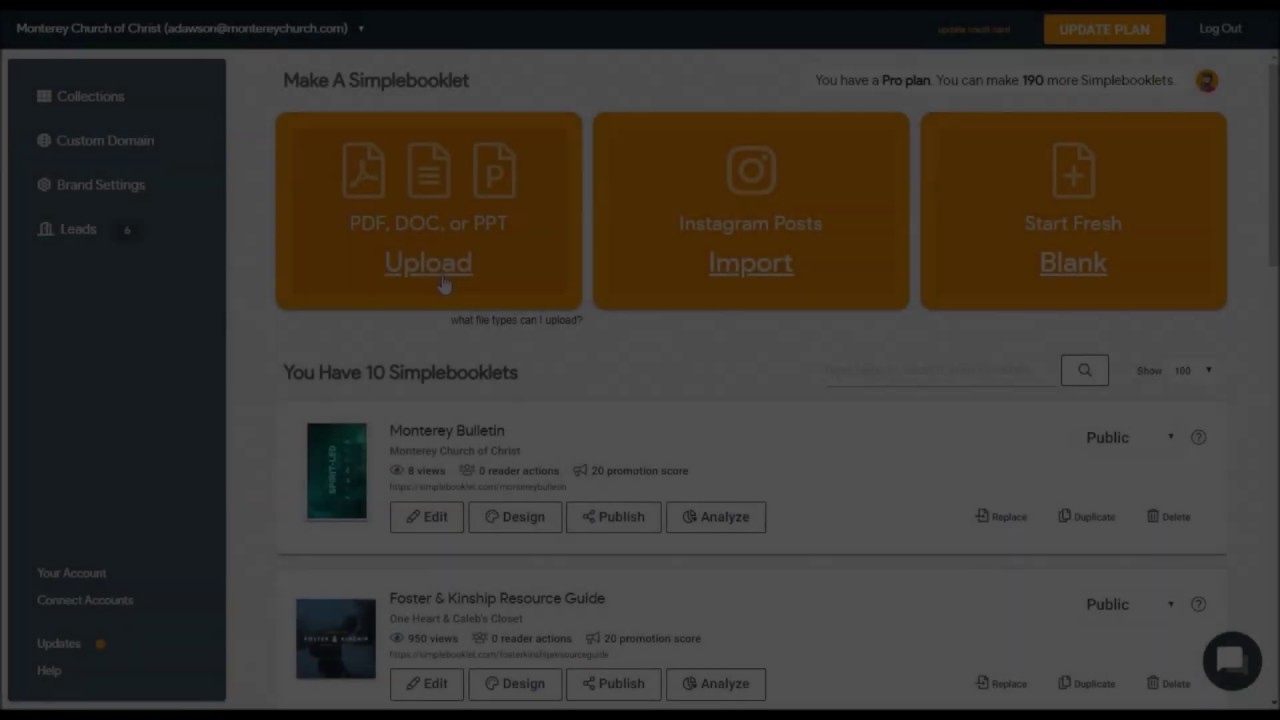The width and height of the screenshot is (1280, 720).
Task: Click Design for Foster & Kinship Resource Guide
Action: pos(515,684)
